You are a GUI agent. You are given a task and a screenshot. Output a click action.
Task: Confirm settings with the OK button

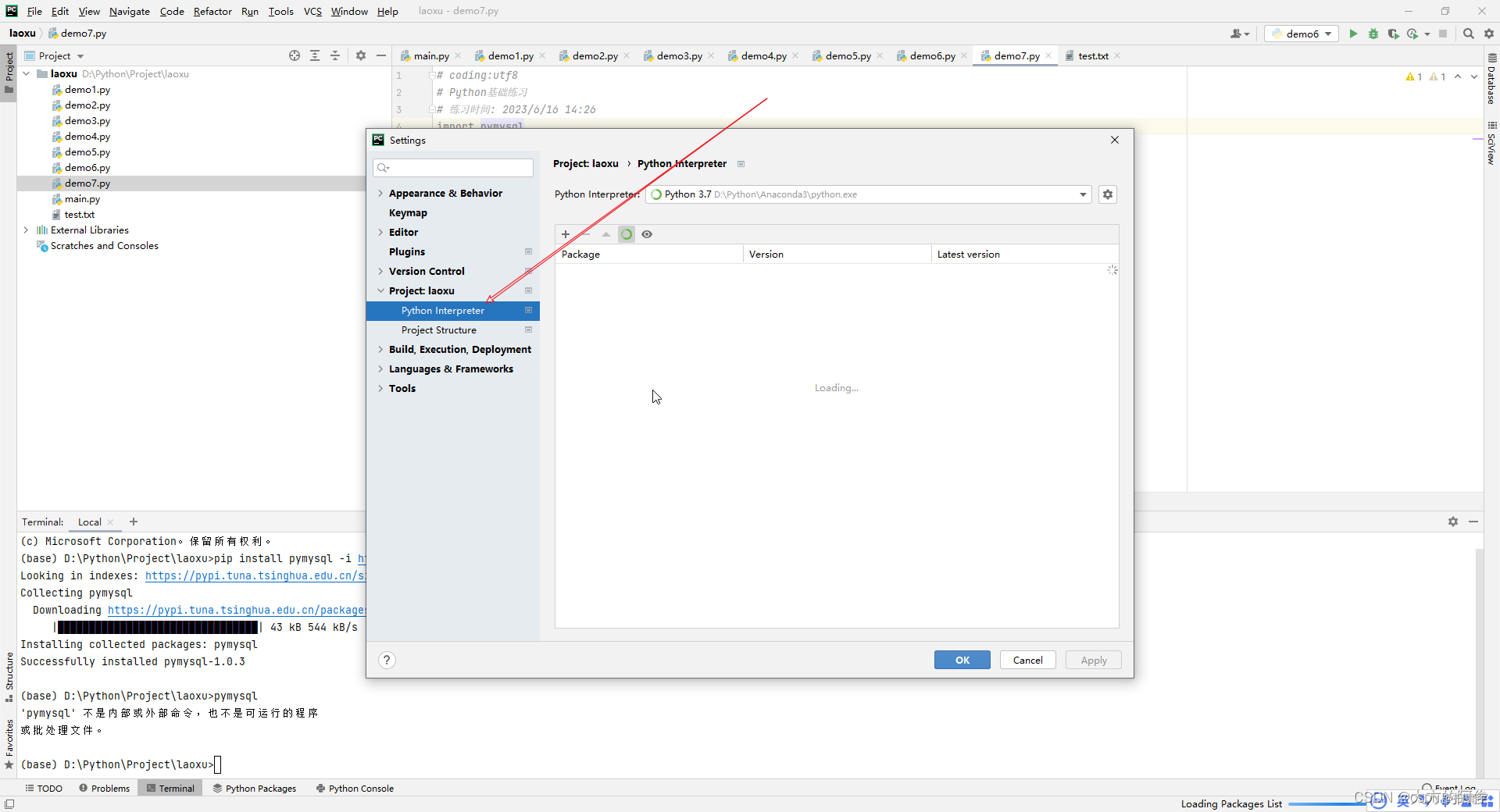coord(962,661)
